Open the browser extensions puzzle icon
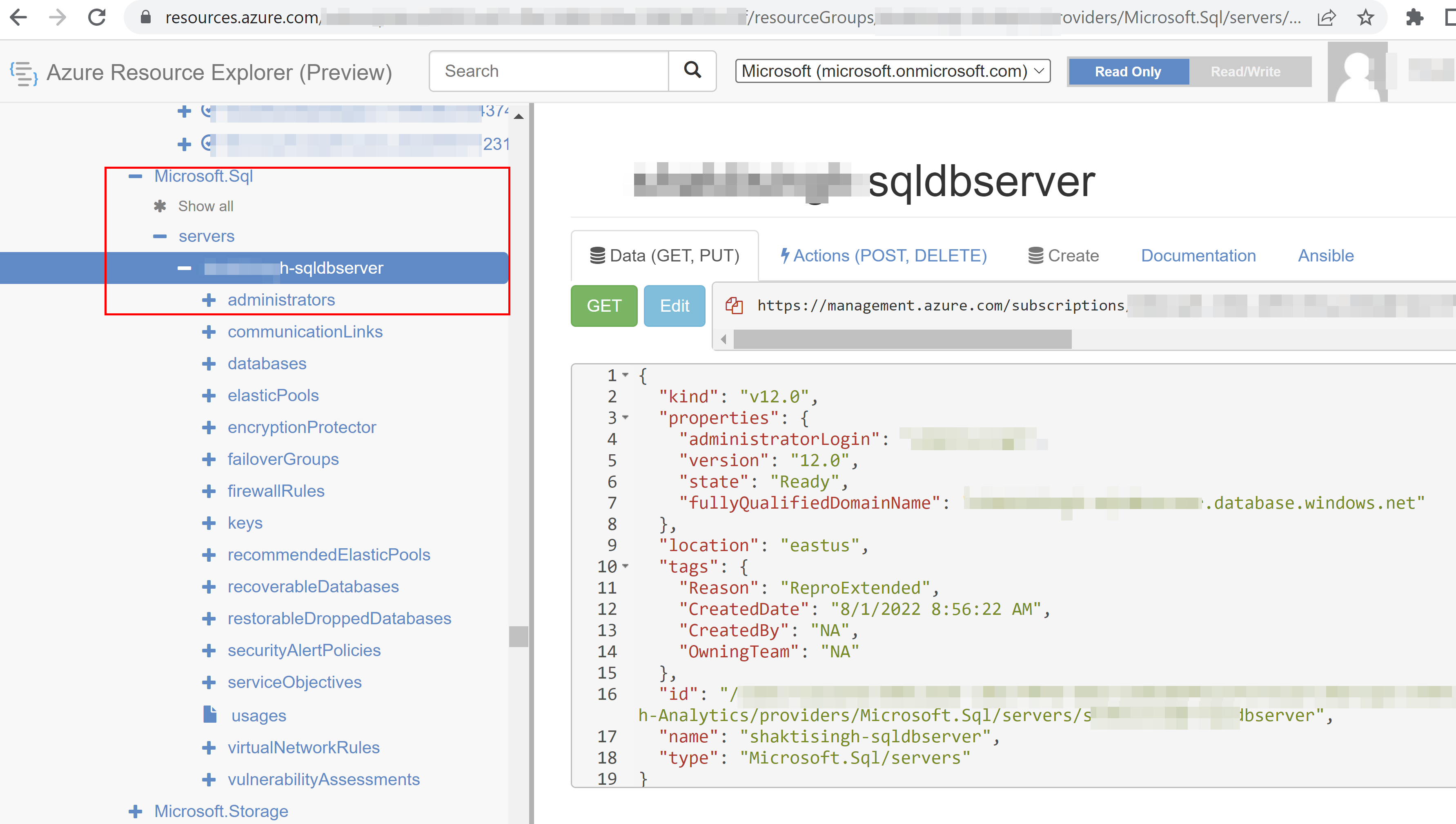Viewport: 1456px width, 824px height. (x=1414, y=18)
